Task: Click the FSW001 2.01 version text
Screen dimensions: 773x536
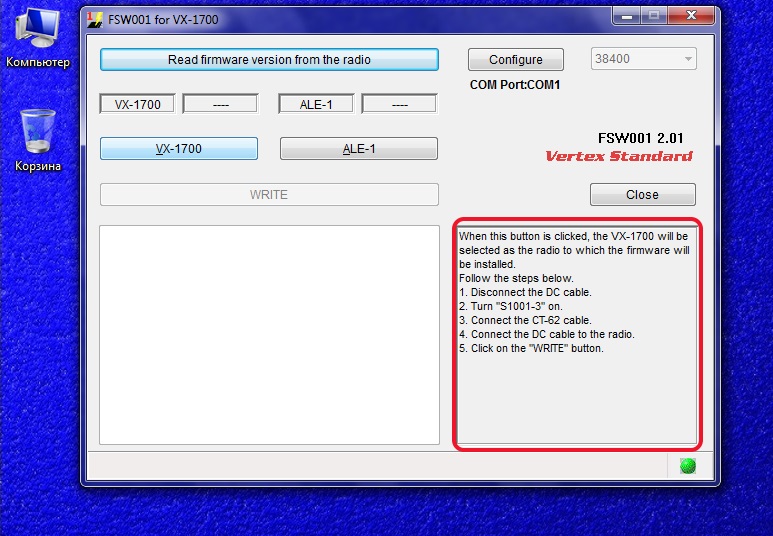Action: (640, 138)
